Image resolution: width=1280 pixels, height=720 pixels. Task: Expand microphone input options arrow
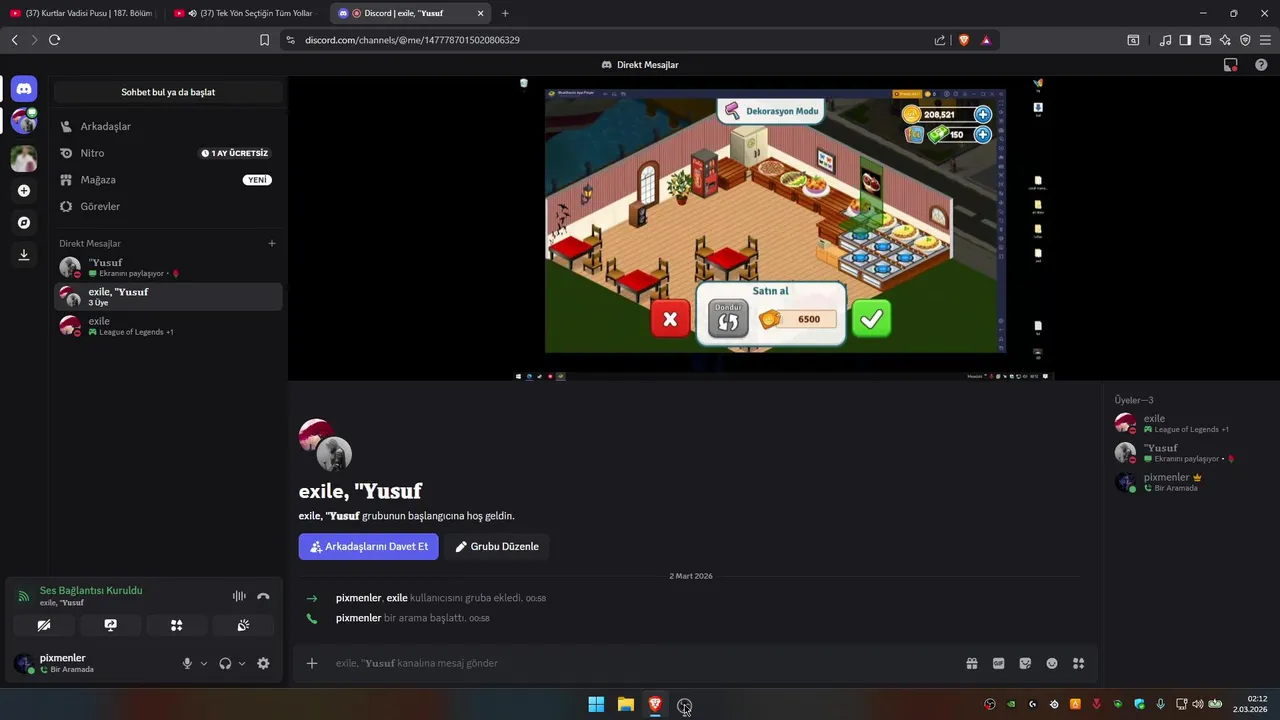tap(204, 663)
